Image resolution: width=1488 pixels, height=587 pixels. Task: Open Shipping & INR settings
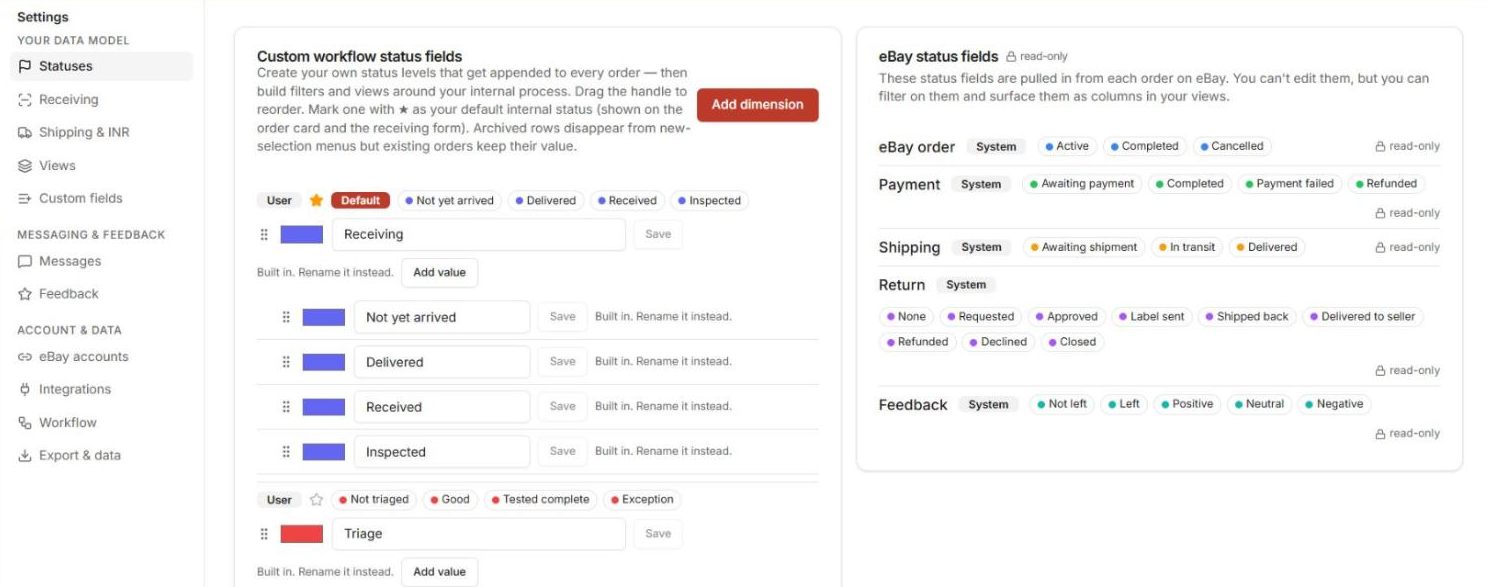click(x=102, y=132)
